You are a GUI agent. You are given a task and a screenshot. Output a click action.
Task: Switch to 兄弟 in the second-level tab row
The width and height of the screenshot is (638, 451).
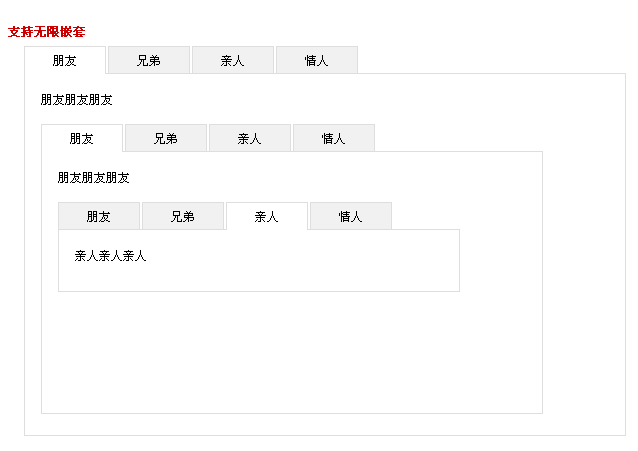[166, 138]
